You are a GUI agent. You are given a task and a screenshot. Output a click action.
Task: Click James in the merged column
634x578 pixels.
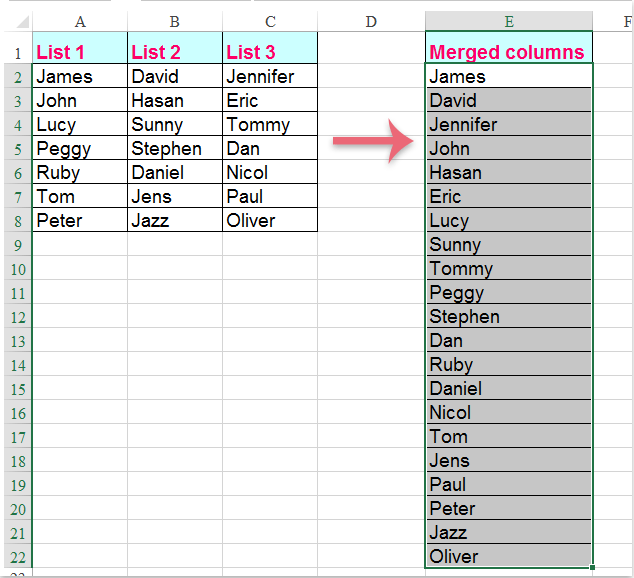(509, 77)
